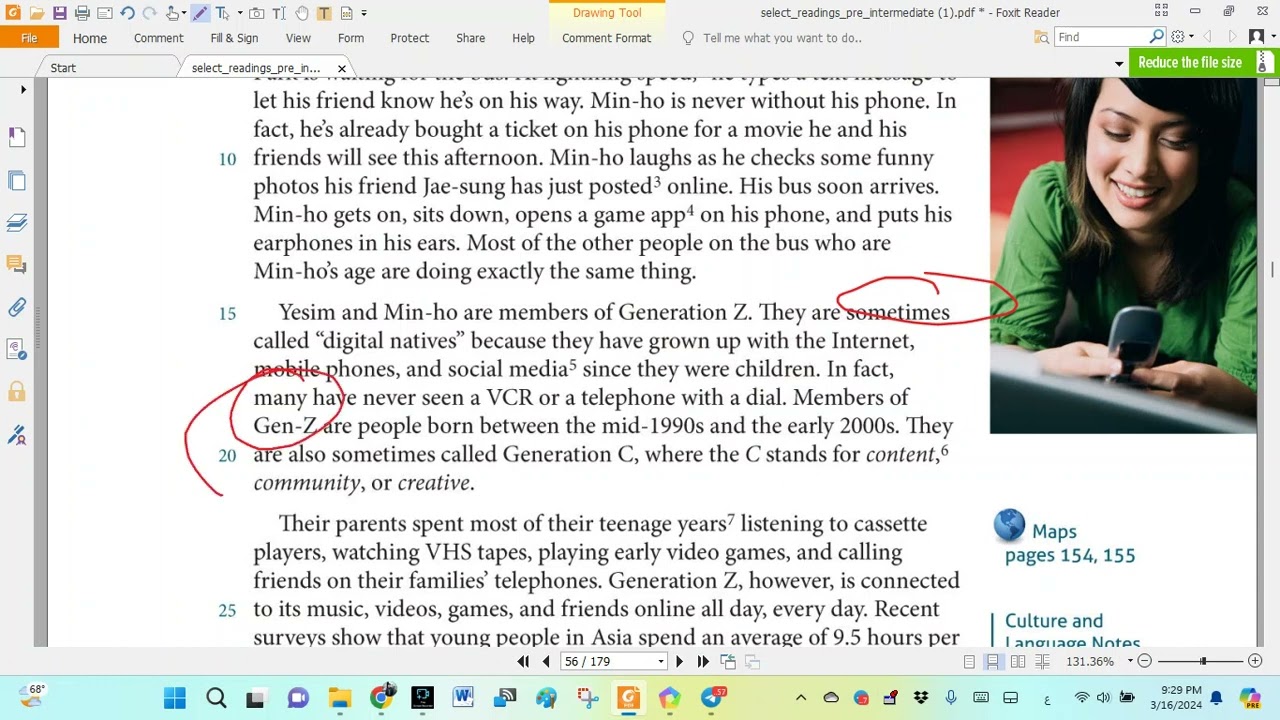Open the Windows Start menu
The height and width of the screenshot is (720, 1280).
click(x=175, y=698)
